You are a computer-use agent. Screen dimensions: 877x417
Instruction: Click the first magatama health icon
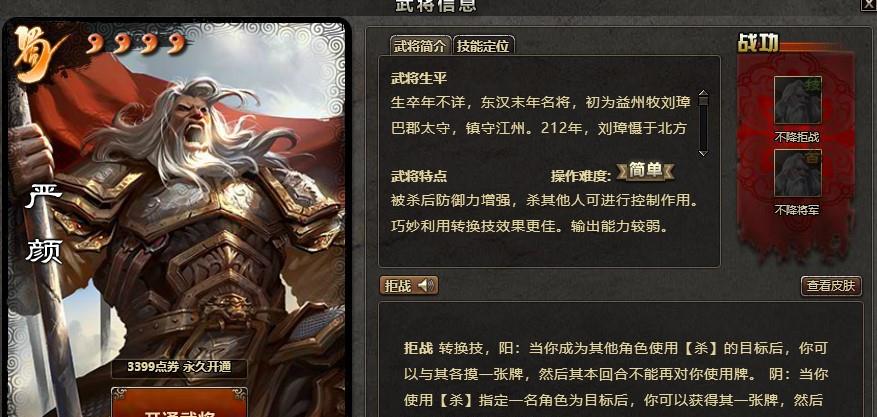pos(95,44)
